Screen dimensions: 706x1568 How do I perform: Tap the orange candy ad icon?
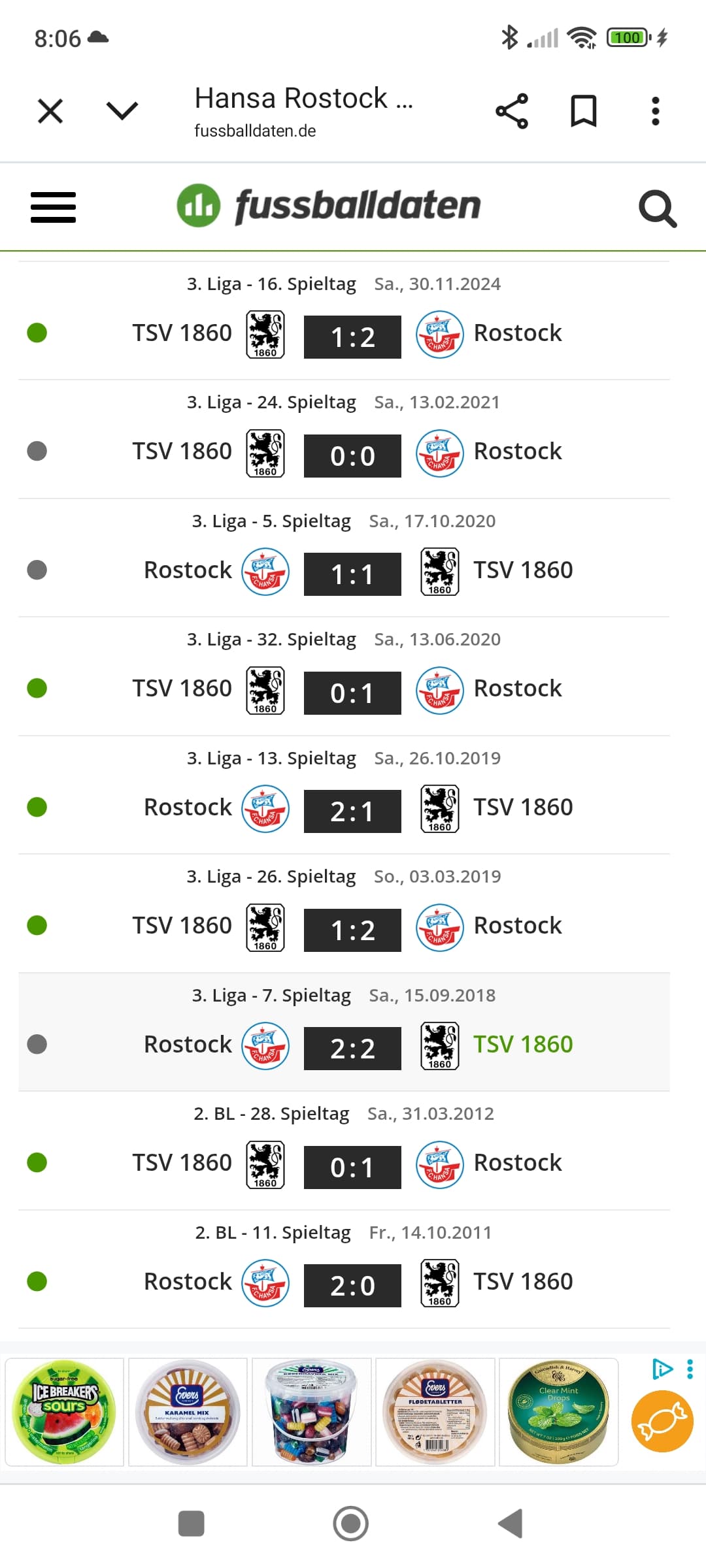(x=662, y=1421)
